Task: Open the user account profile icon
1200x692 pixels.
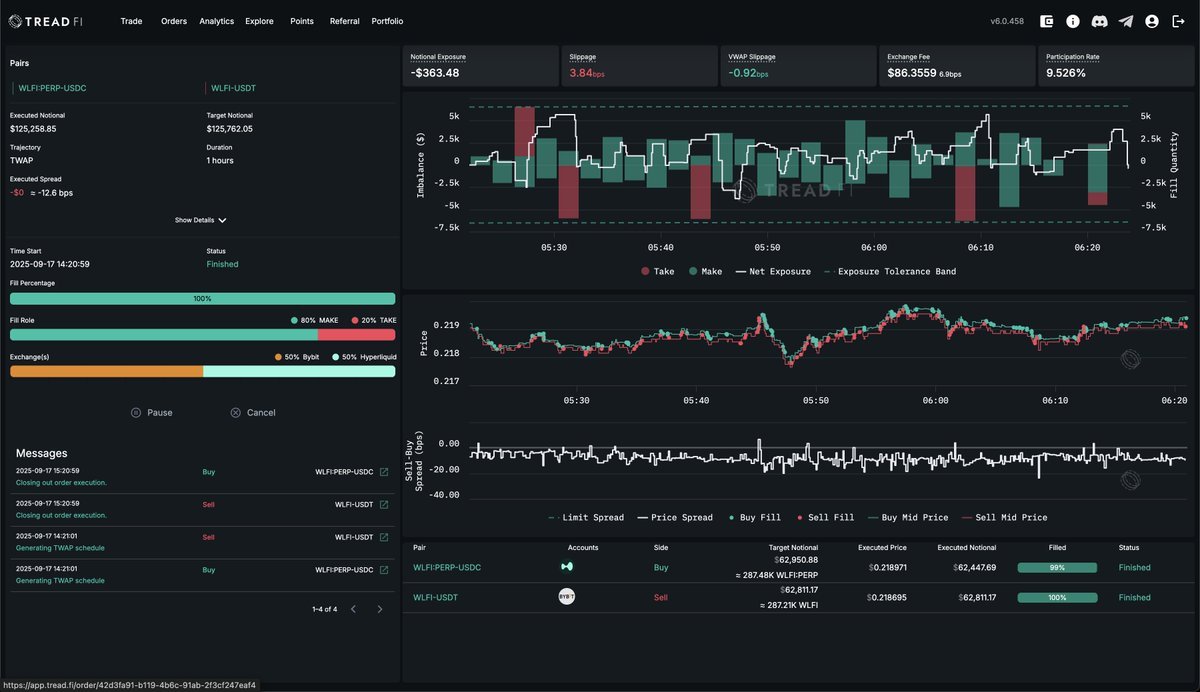Action: point(1152,21)
